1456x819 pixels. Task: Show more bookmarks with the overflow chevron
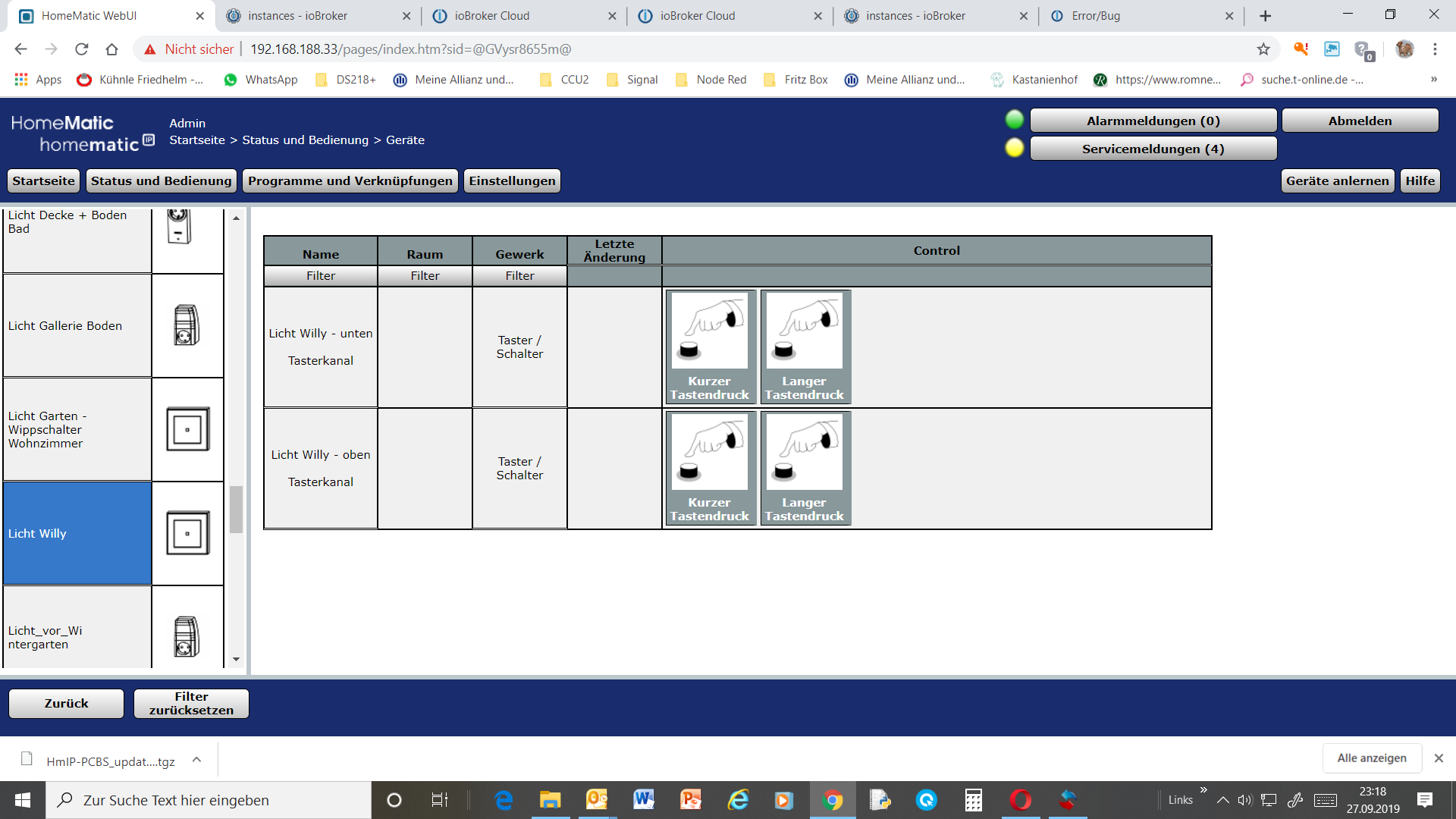1434,80
